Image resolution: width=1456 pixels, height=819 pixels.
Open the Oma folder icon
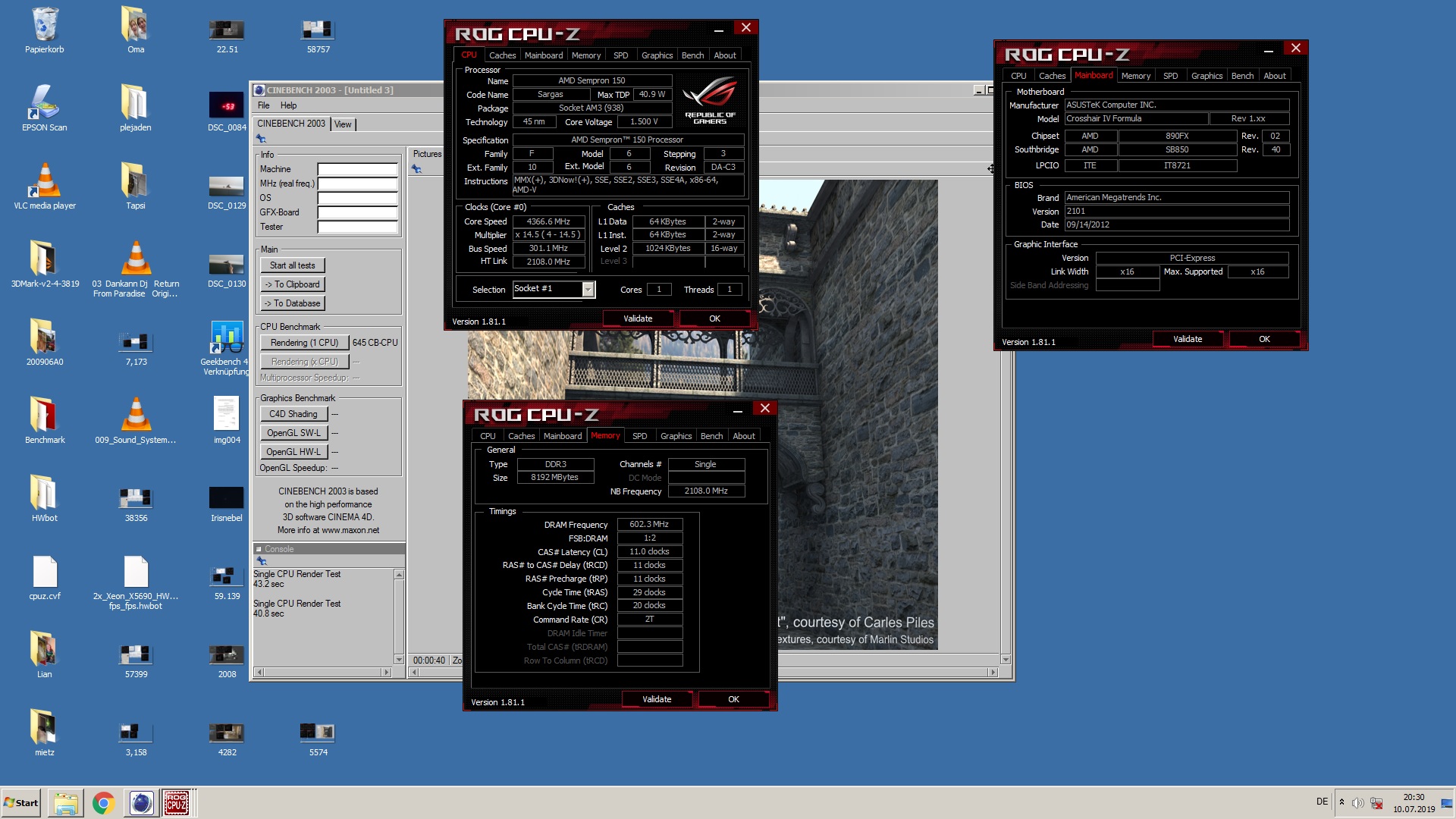[136, 30]
